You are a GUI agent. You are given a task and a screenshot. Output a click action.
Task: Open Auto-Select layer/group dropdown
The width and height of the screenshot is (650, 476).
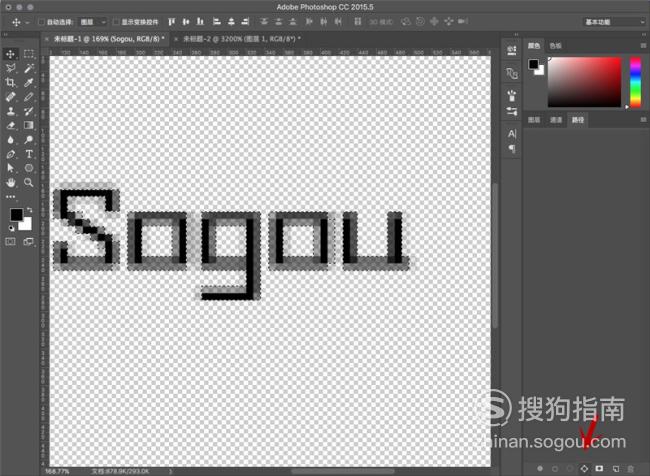pyautogui.click(x=93, y=22)
